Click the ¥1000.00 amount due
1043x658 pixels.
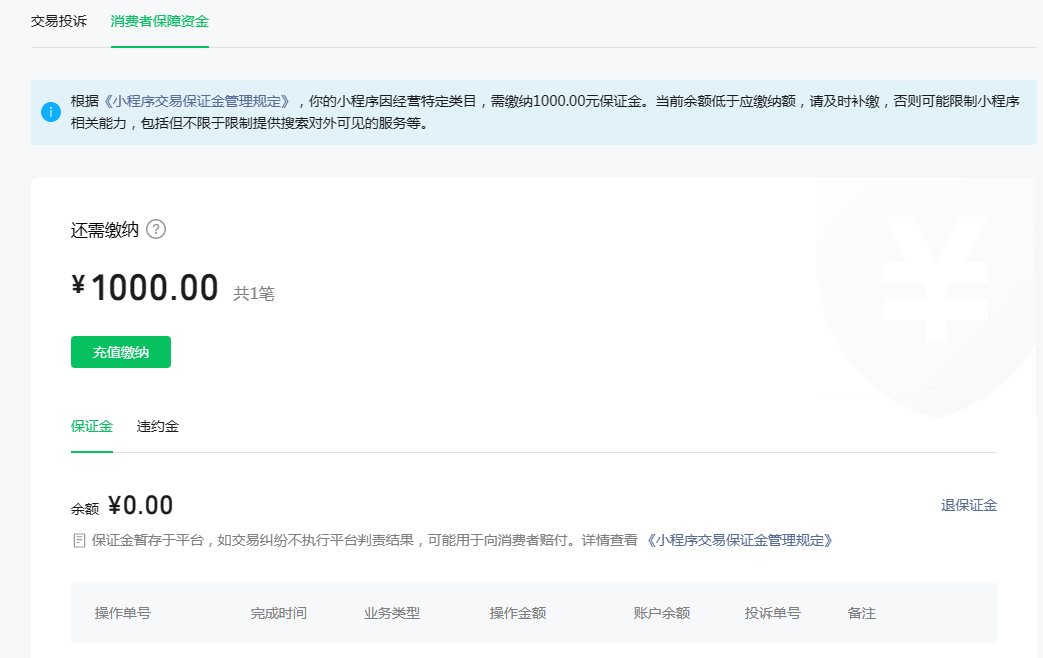tap(145, 287)
